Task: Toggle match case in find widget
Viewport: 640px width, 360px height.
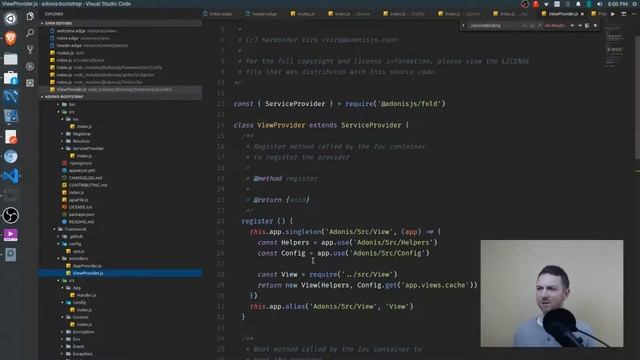Action: point(525,25)
